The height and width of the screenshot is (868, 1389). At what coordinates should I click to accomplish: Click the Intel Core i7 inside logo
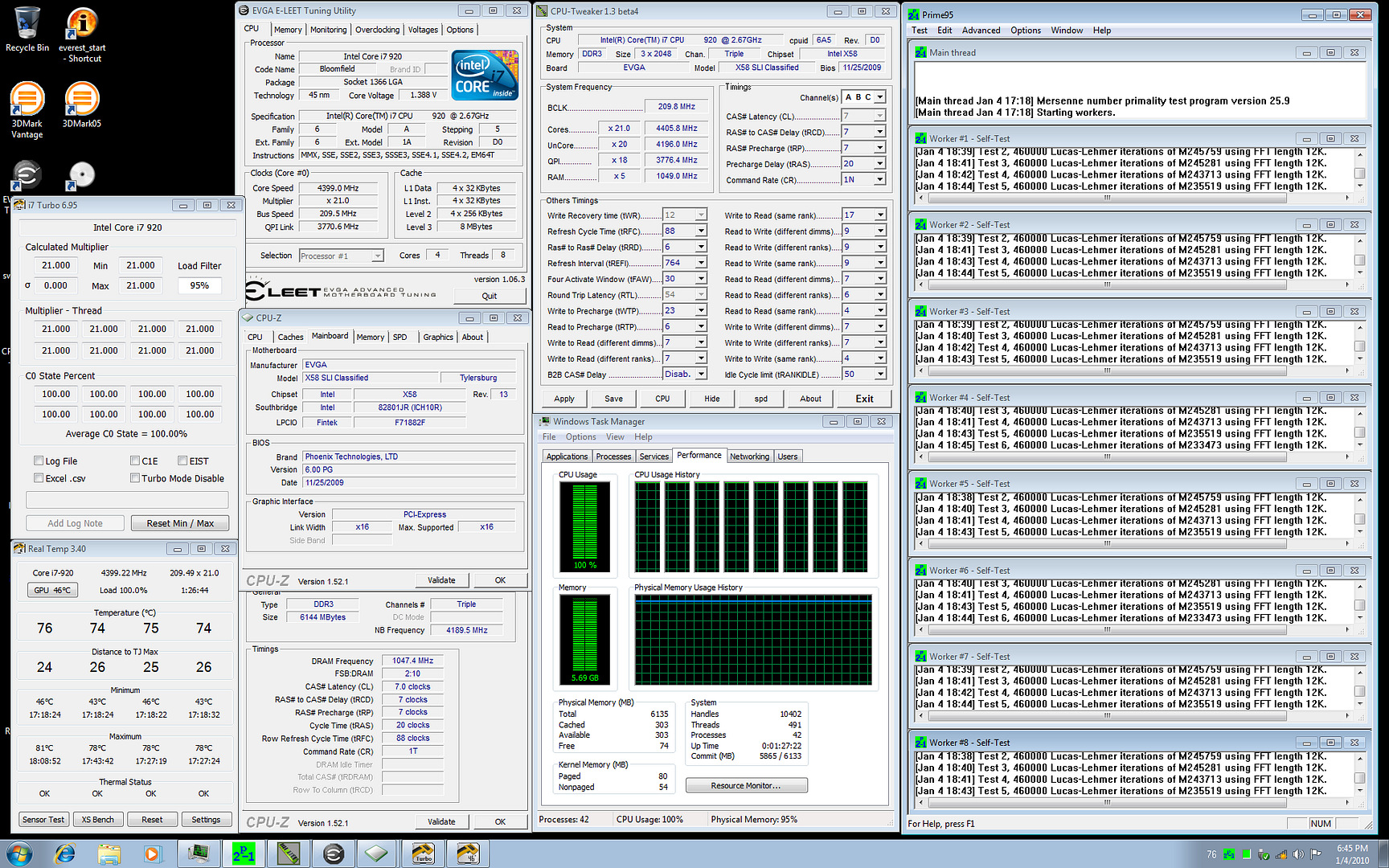tap(485, 75)
